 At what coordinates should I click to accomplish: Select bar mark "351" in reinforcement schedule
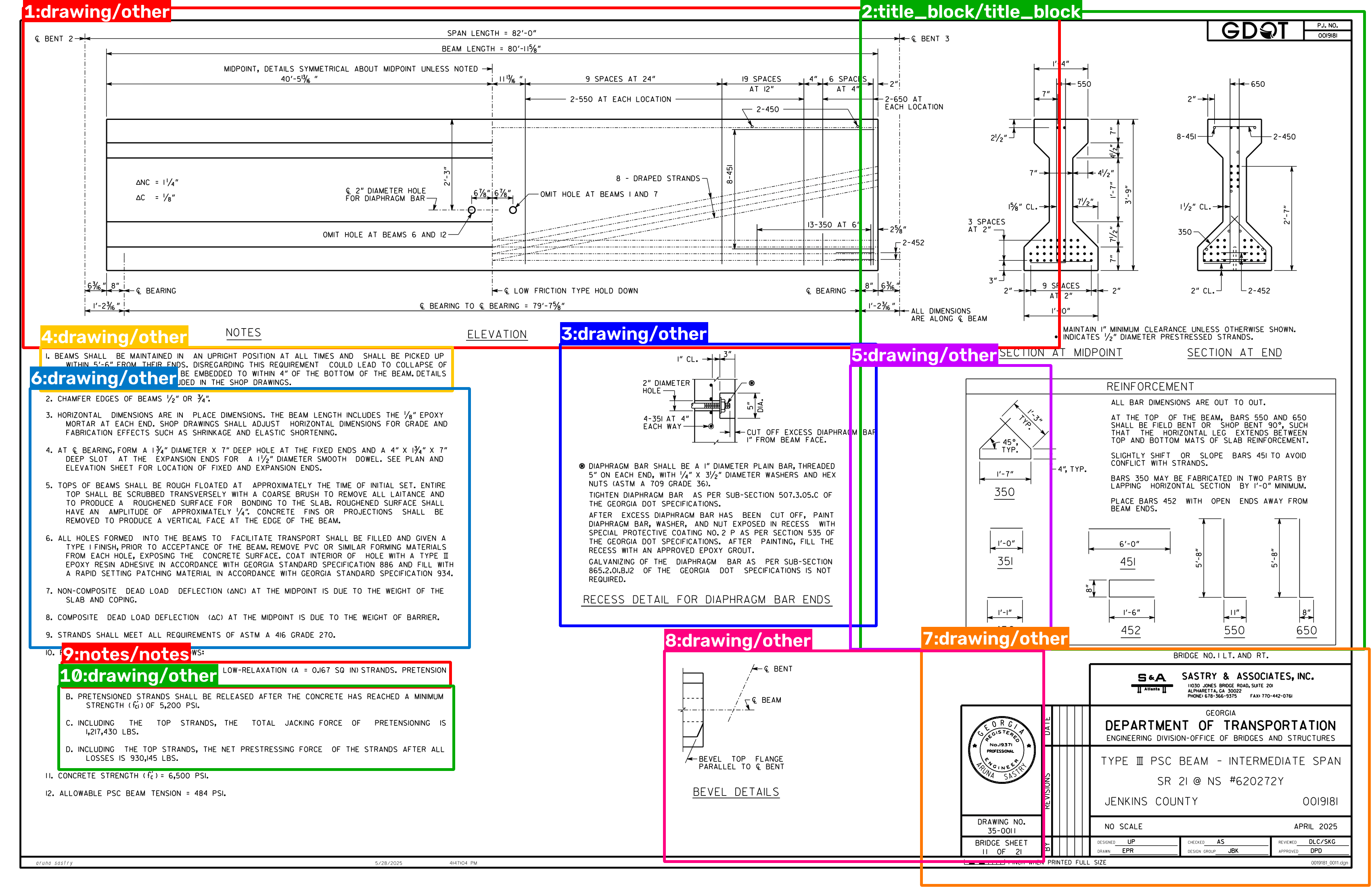(1005, 561)
